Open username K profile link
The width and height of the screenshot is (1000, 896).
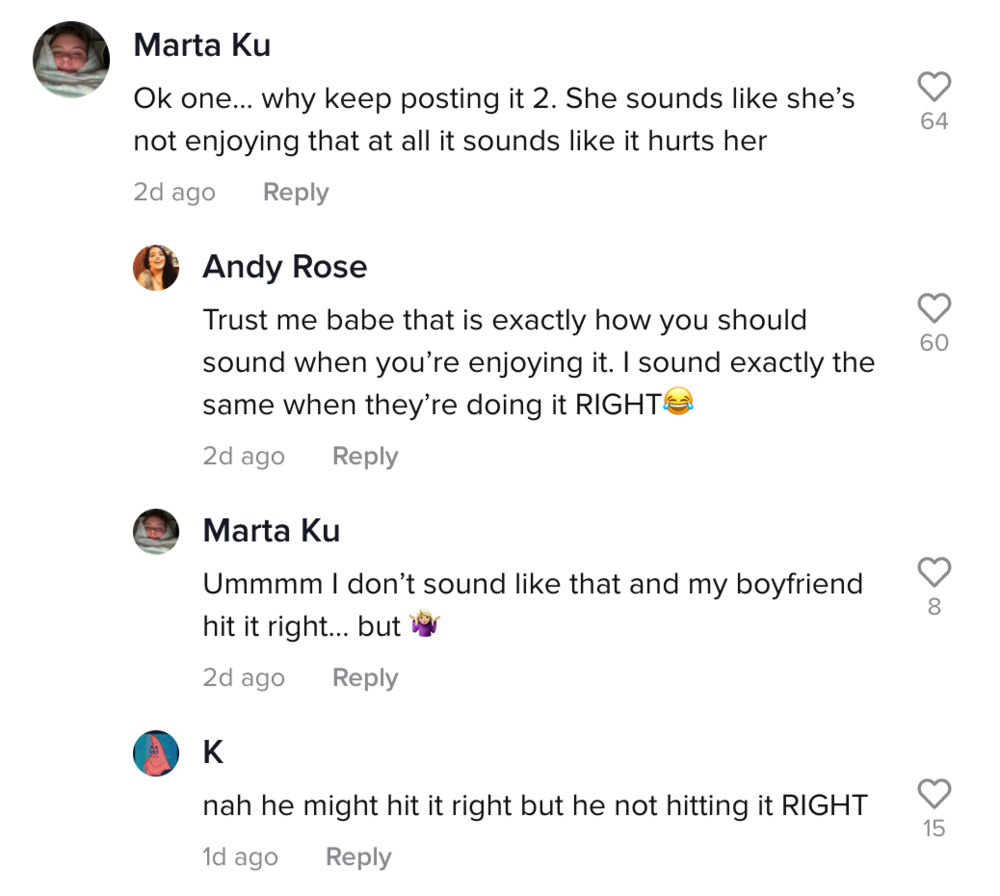[213, 752]
